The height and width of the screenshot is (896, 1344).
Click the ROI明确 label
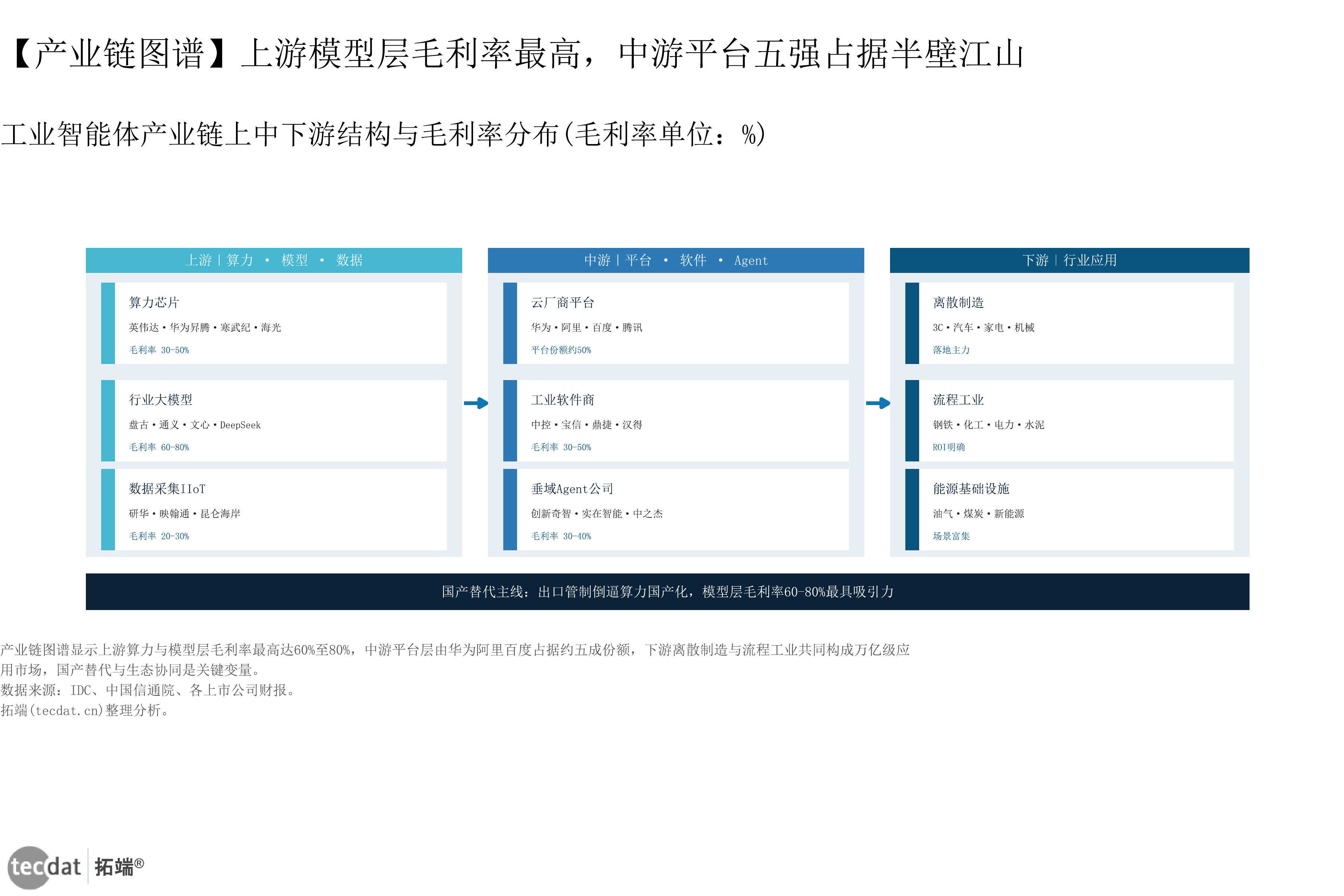(x=949, y=447)
